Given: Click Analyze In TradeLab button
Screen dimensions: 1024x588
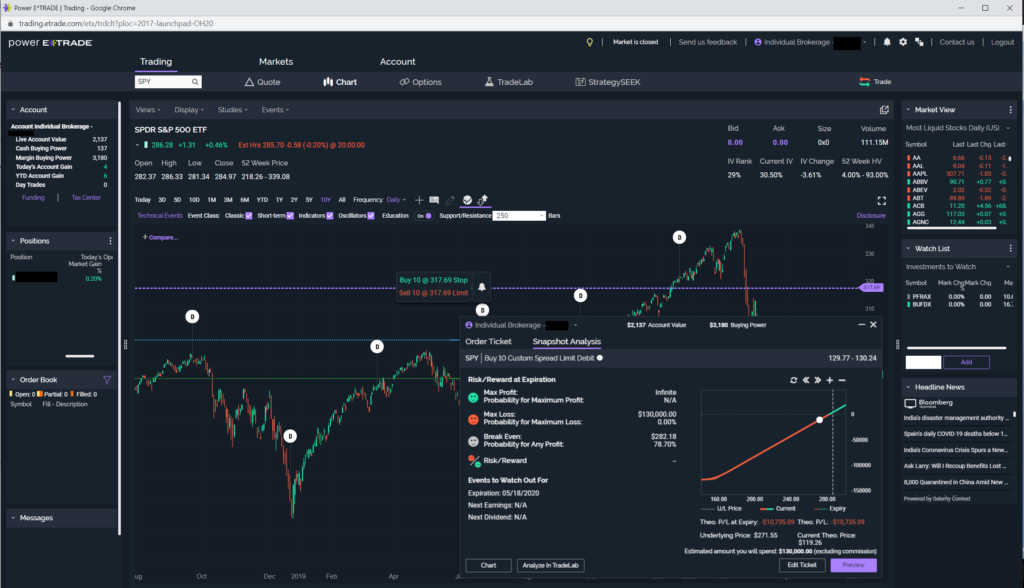Looking at the screenshot, I should point(551,566).
